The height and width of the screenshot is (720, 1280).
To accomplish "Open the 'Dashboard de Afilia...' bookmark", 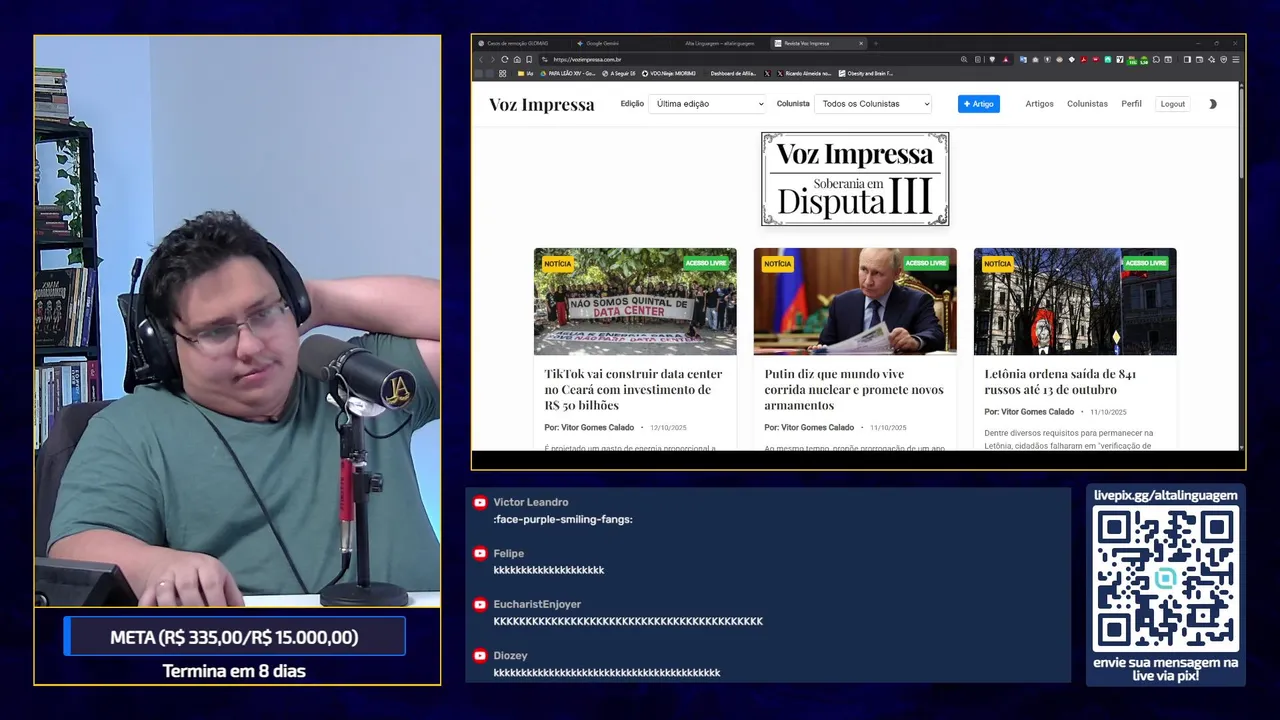I will click(x=733, y=74).
